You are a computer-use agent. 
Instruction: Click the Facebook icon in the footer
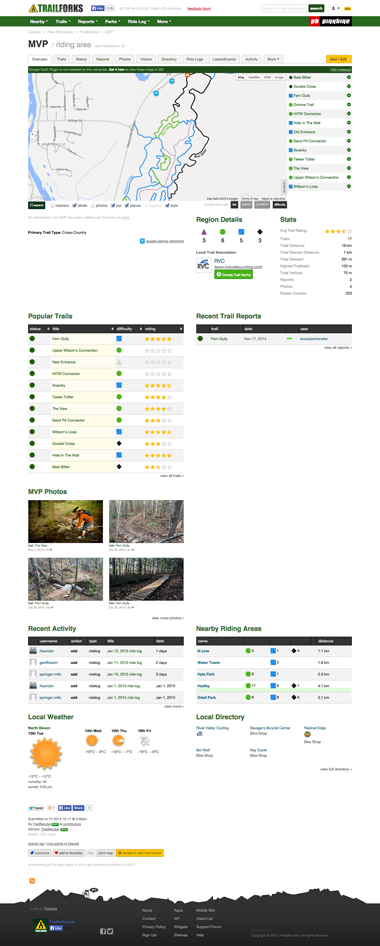click(x=103, y=931)
